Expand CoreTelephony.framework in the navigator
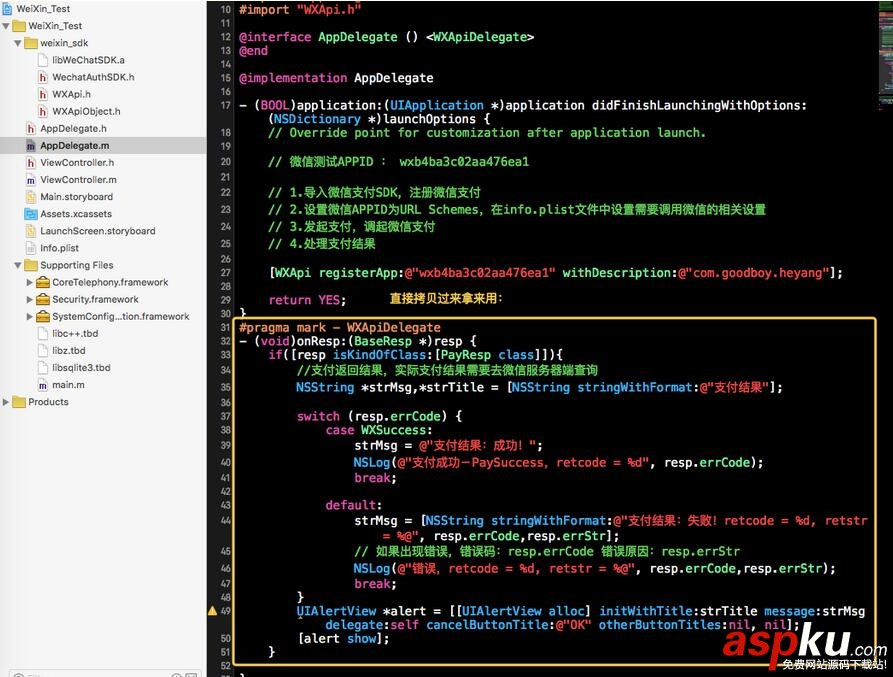The height and width of the screenshot is (677, 893). pos(30,282)
